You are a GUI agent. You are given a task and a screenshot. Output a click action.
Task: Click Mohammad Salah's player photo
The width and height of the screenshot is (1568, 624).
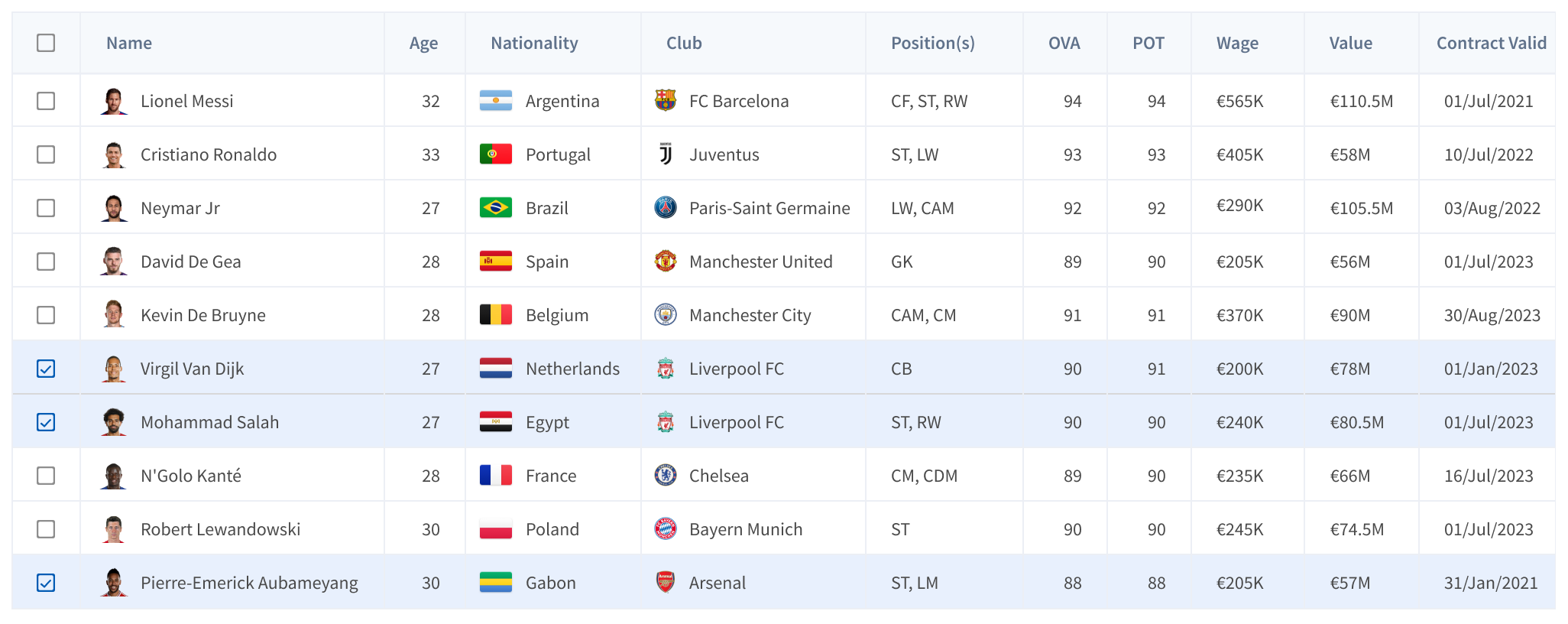[x=114, y=422]
